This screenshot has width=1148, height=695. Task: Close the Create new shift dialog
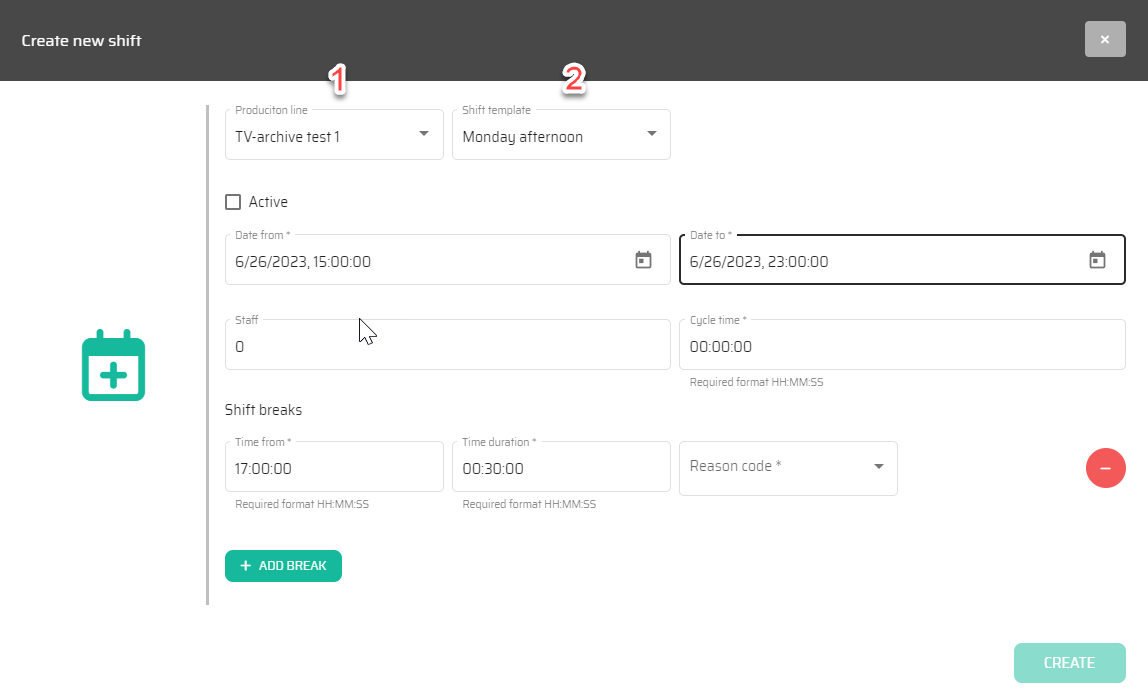1105,40
